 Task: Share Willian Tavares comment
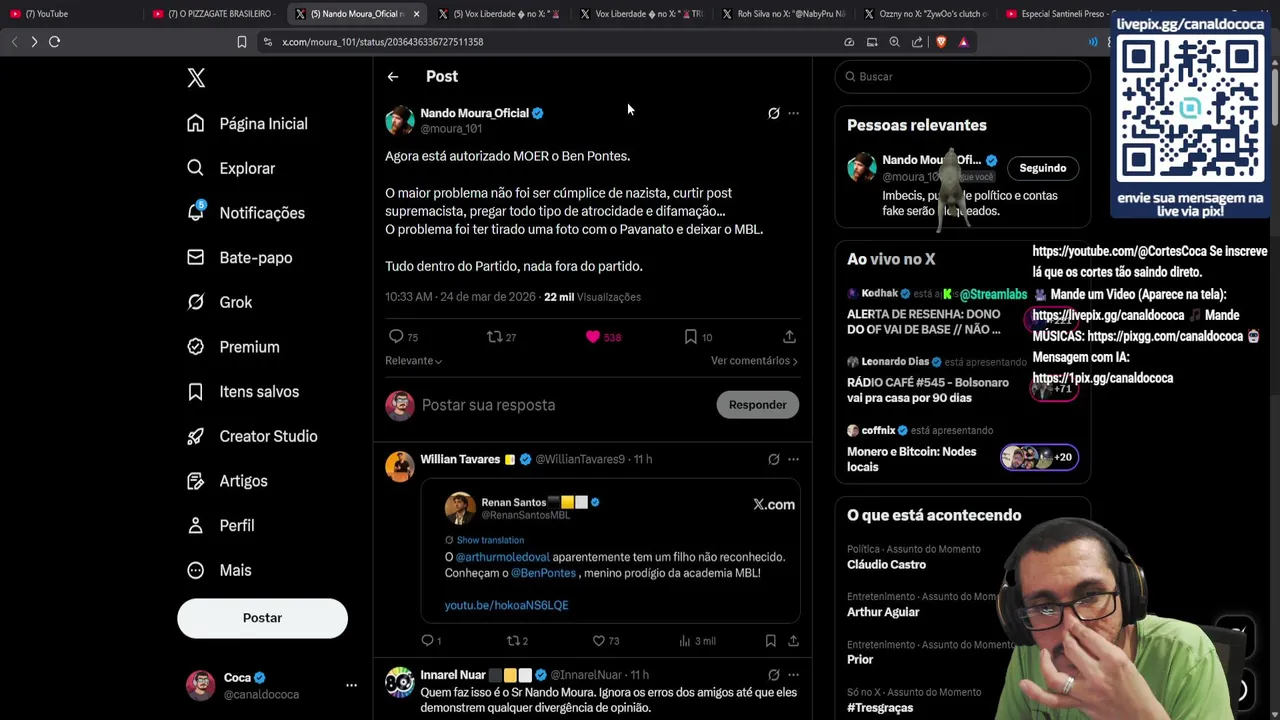point(793,641)
